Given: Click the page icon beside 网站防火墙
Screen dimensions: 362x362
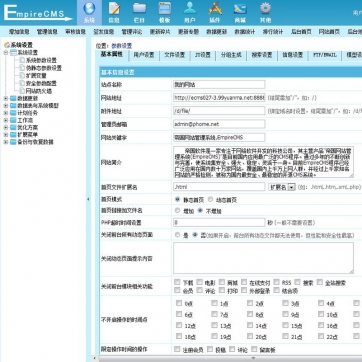Looking at the screenshot, I should tap(22, 91).
